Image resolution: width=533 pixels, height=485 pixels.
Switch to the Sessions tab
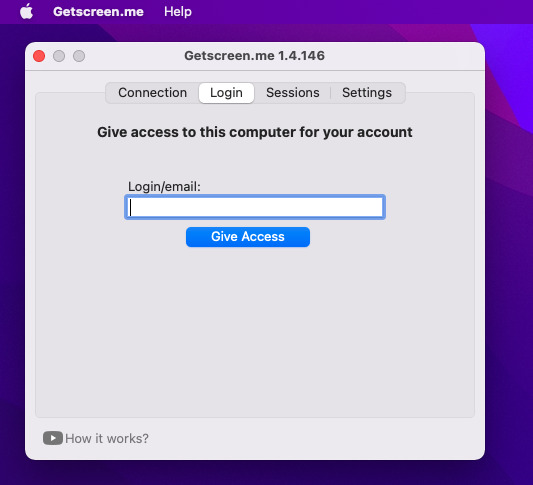pos(293,93)
